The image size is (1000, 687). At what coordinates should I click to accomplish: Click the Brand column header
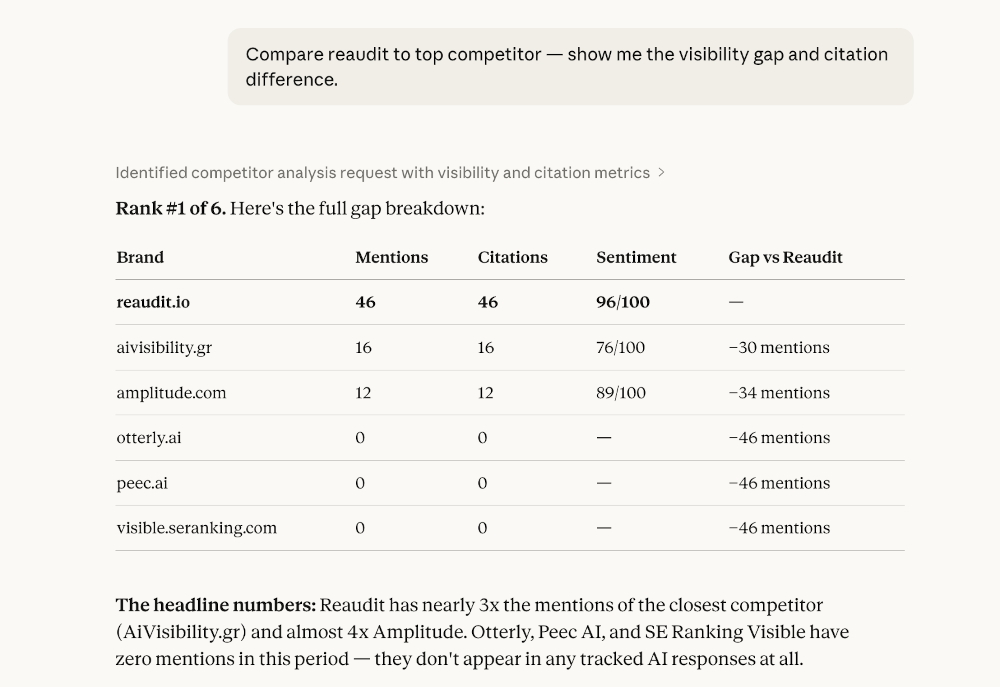[x=140, y=257]
